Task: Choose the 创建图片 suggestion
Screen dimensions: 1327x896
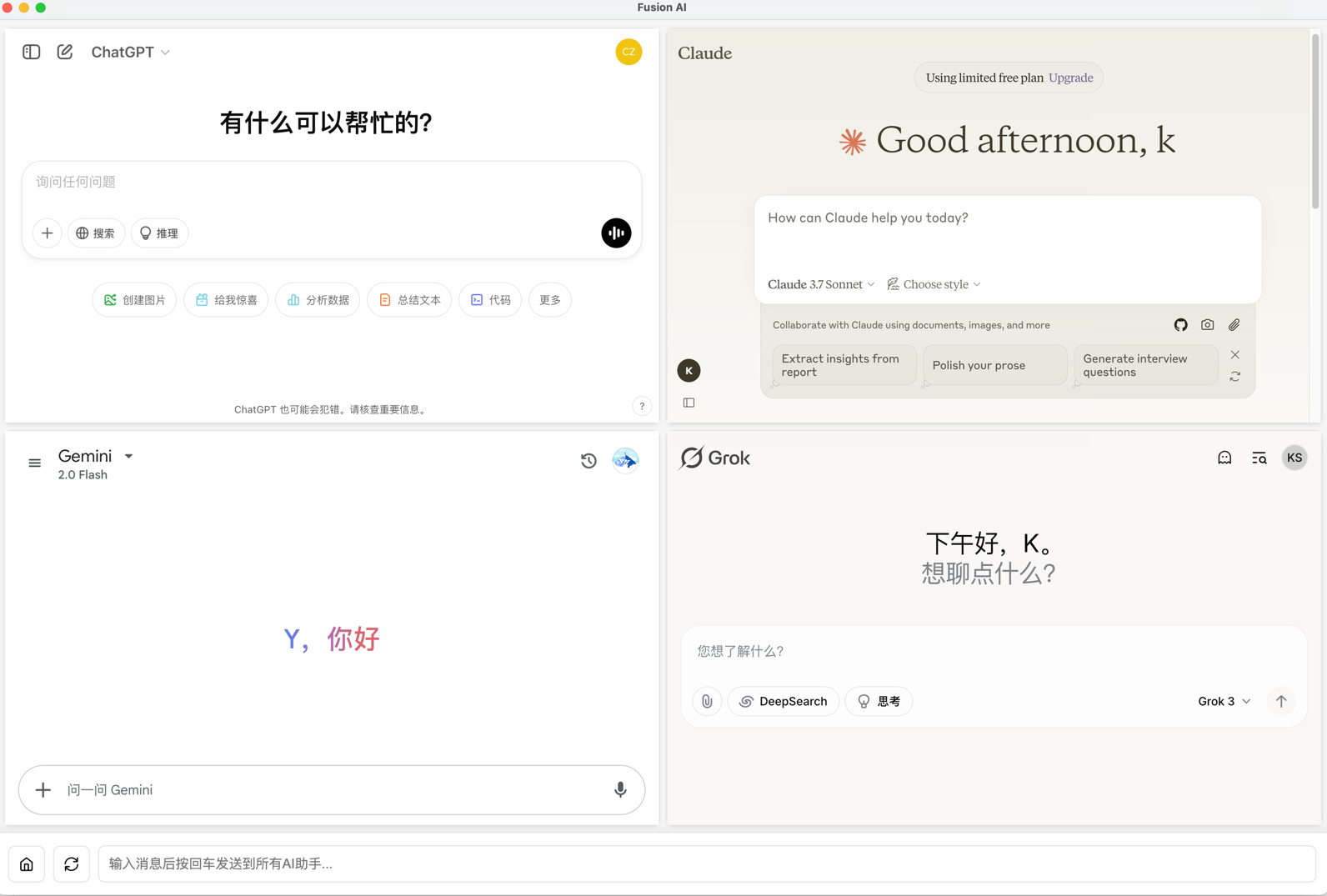Action: (134, 300)
